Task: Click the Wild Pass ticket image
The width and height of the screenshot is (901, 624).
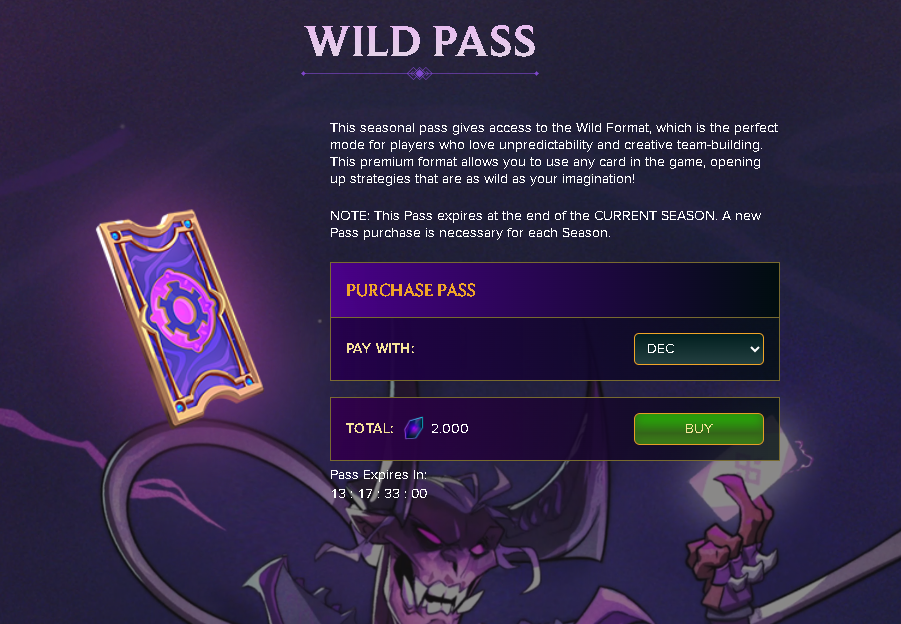Action: (x=179, y=318)
